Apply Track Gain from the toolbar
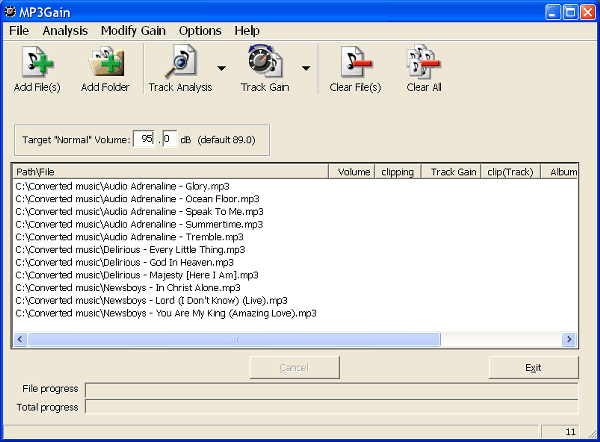 [x=265, y=69]
